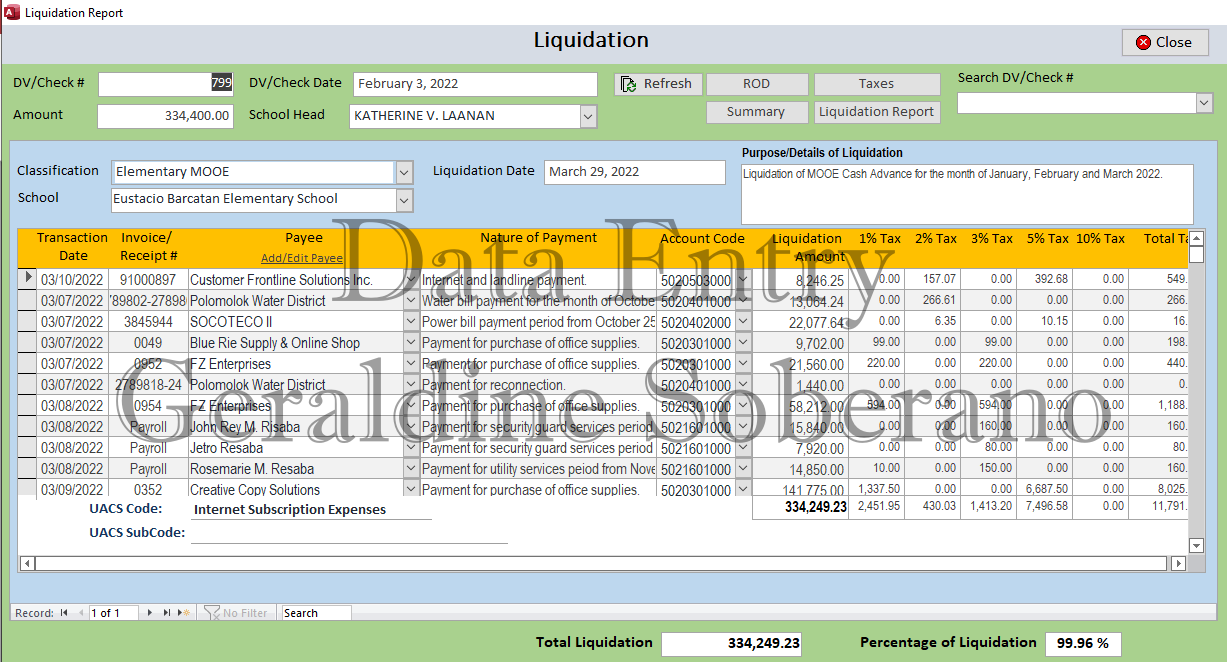Open account code dropdown in Jetro Resaba row
1227x662 pixels.
[743, 448]
